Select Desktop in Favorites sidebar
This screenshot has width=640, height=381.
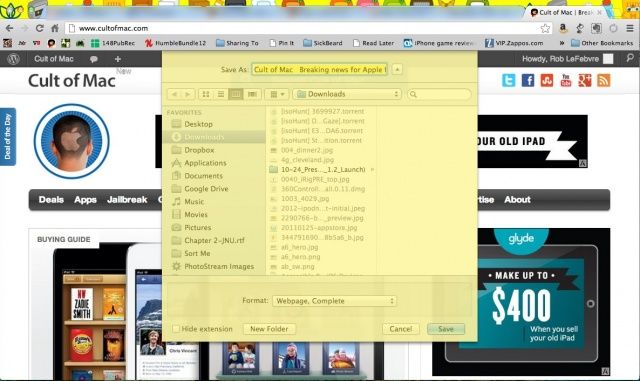coord(198,124)
